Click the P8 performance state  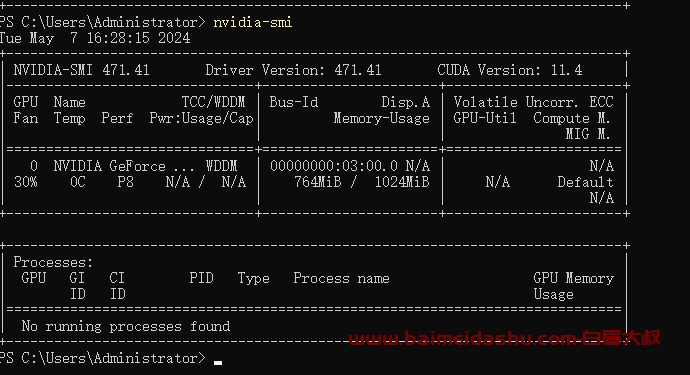click(125, 182)
